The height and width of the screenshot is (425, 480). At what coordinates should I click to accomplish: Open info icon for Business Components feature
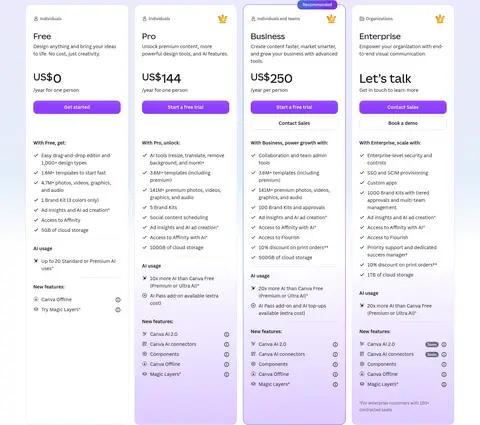[335, 364]
